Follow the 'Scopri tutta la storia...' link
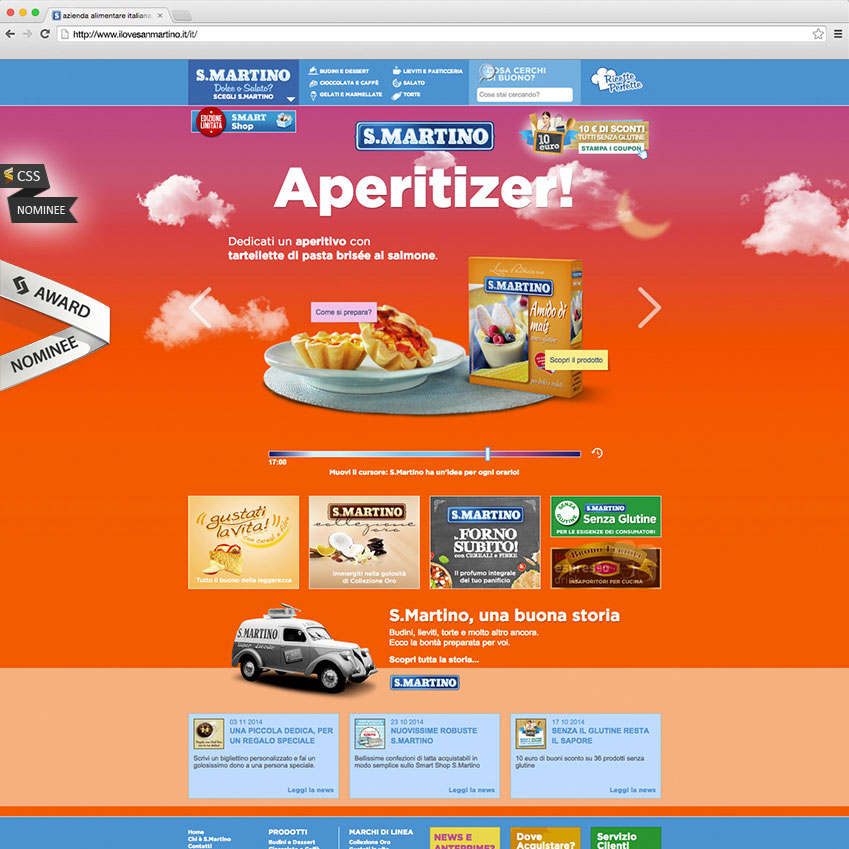This screenshot has height=849, width=849. [434, 659]
